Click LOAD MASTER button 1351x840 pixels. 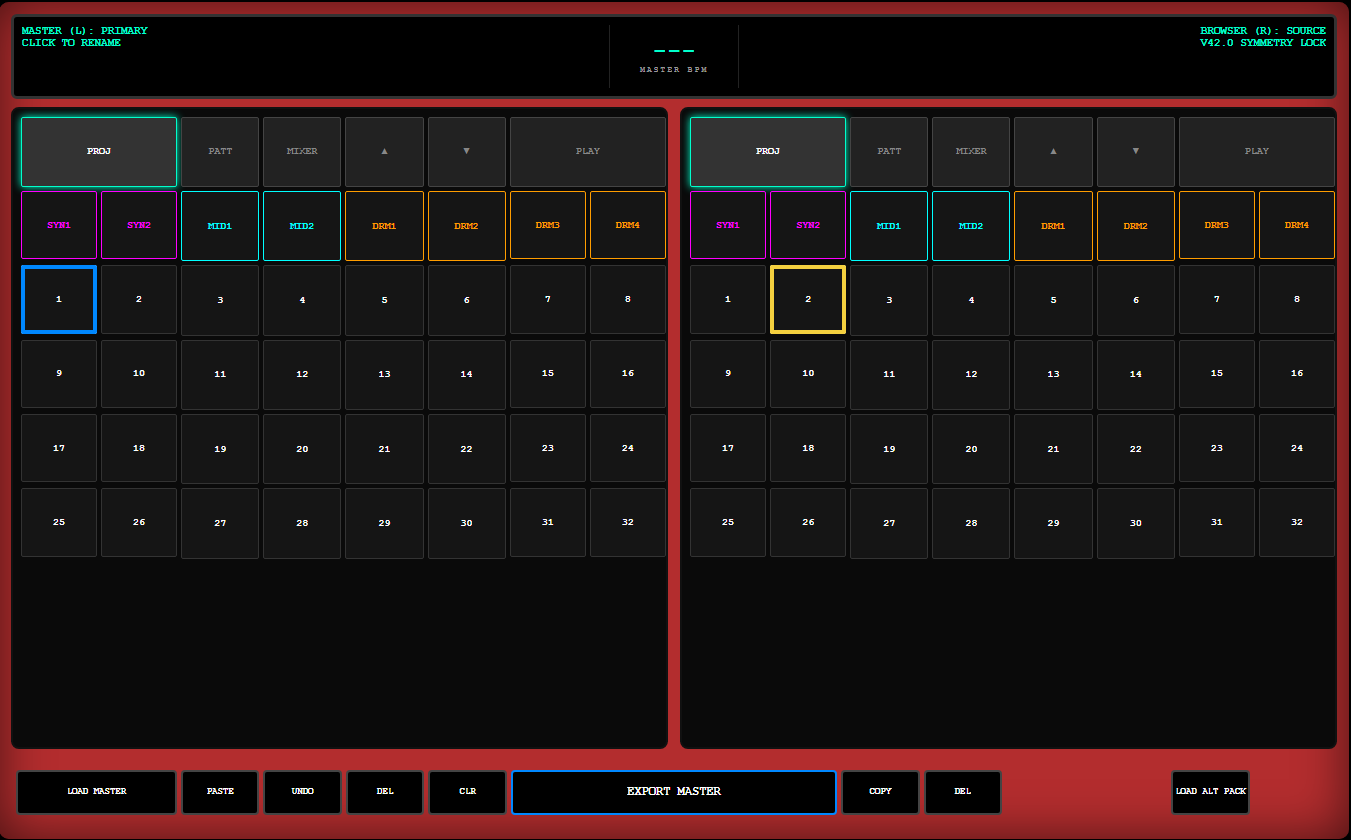(97, 792)
